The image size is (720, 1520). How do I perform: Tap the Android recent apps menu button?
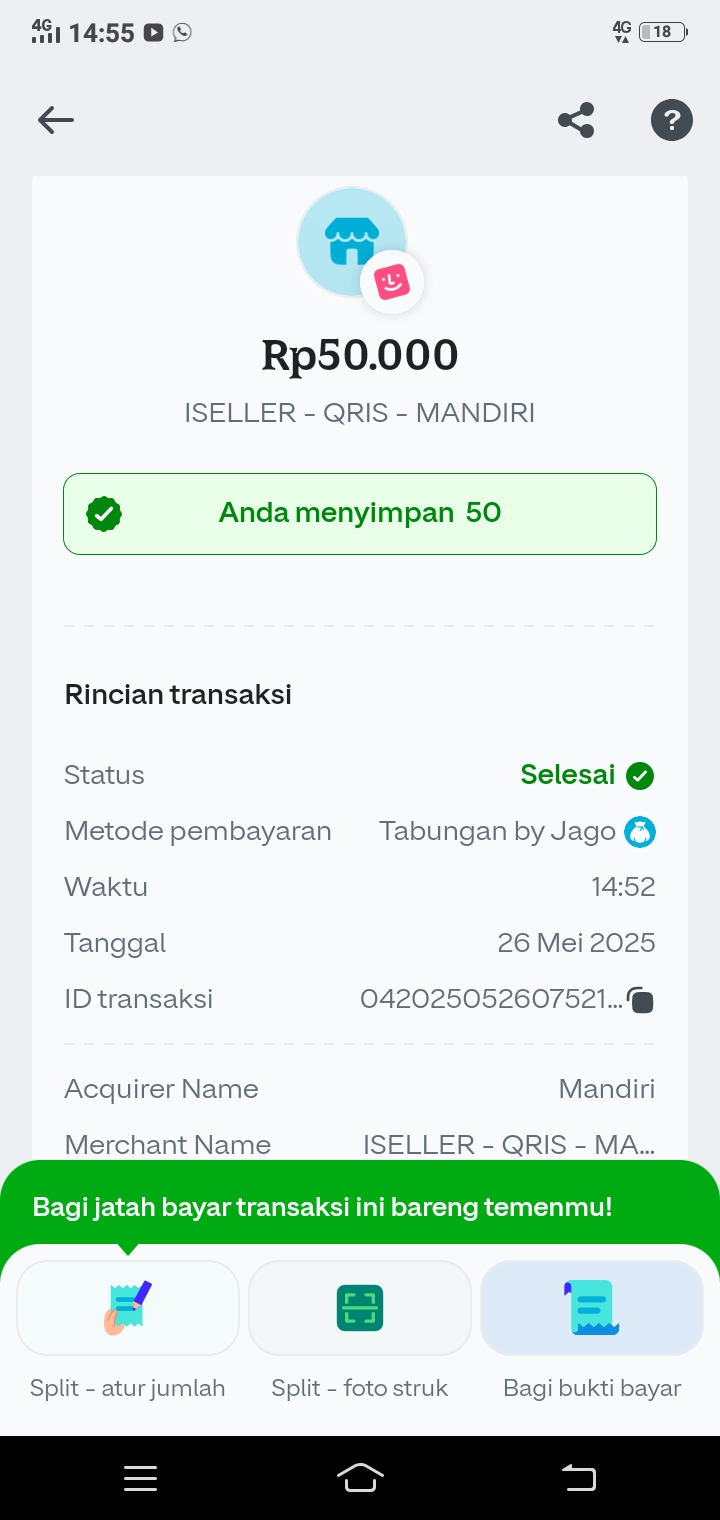pos(140,1478)
